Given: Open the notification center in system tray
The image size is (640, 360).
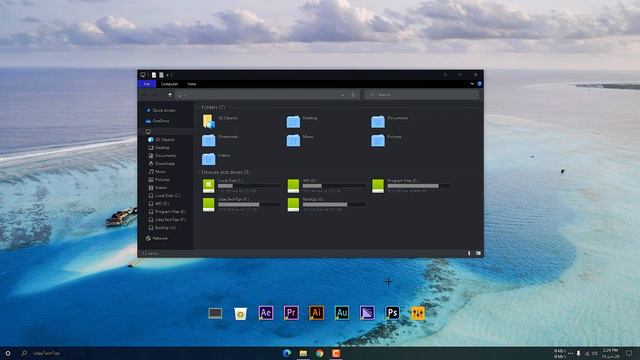Looking at the screenshot, I should [629, 353].
